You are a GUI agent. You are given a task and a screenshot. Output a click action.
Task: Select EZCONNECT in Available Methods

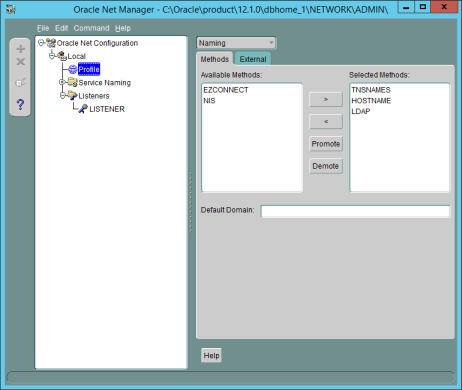226,90
